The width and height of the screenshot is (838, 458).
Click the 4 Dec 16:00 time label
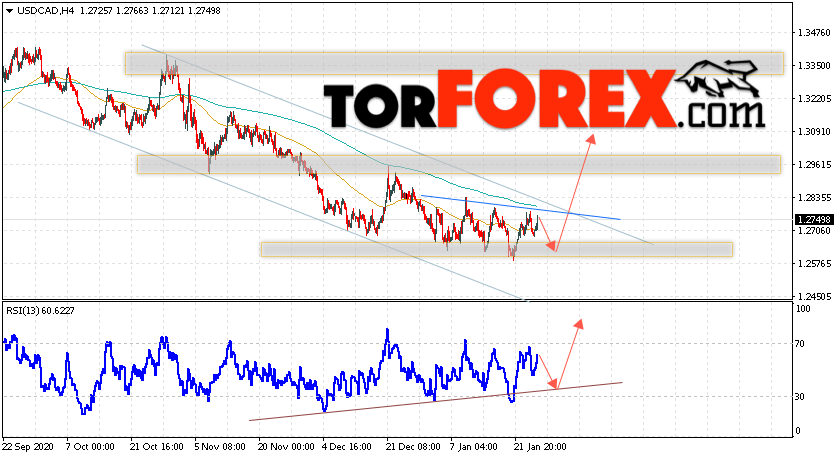346,446
